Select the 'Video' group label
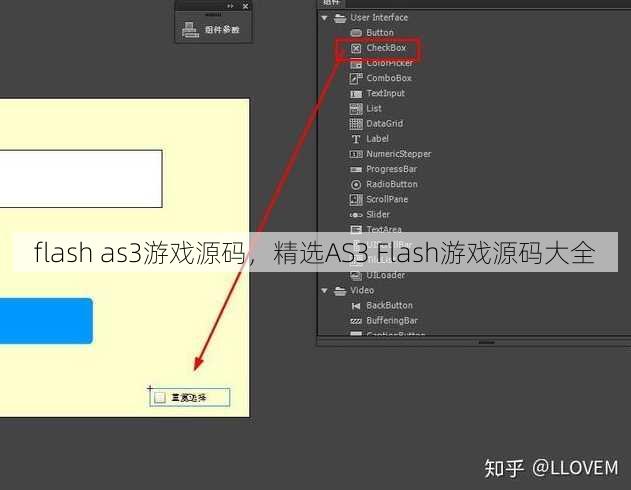 pyautogui.click(x=362, y=290)
